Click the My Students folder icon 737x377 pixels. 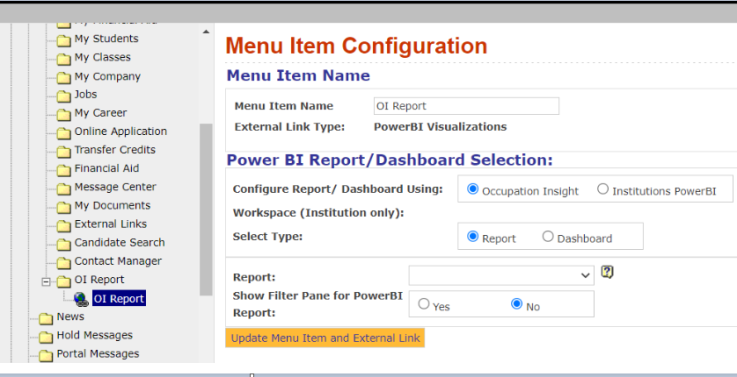[64, 40]
